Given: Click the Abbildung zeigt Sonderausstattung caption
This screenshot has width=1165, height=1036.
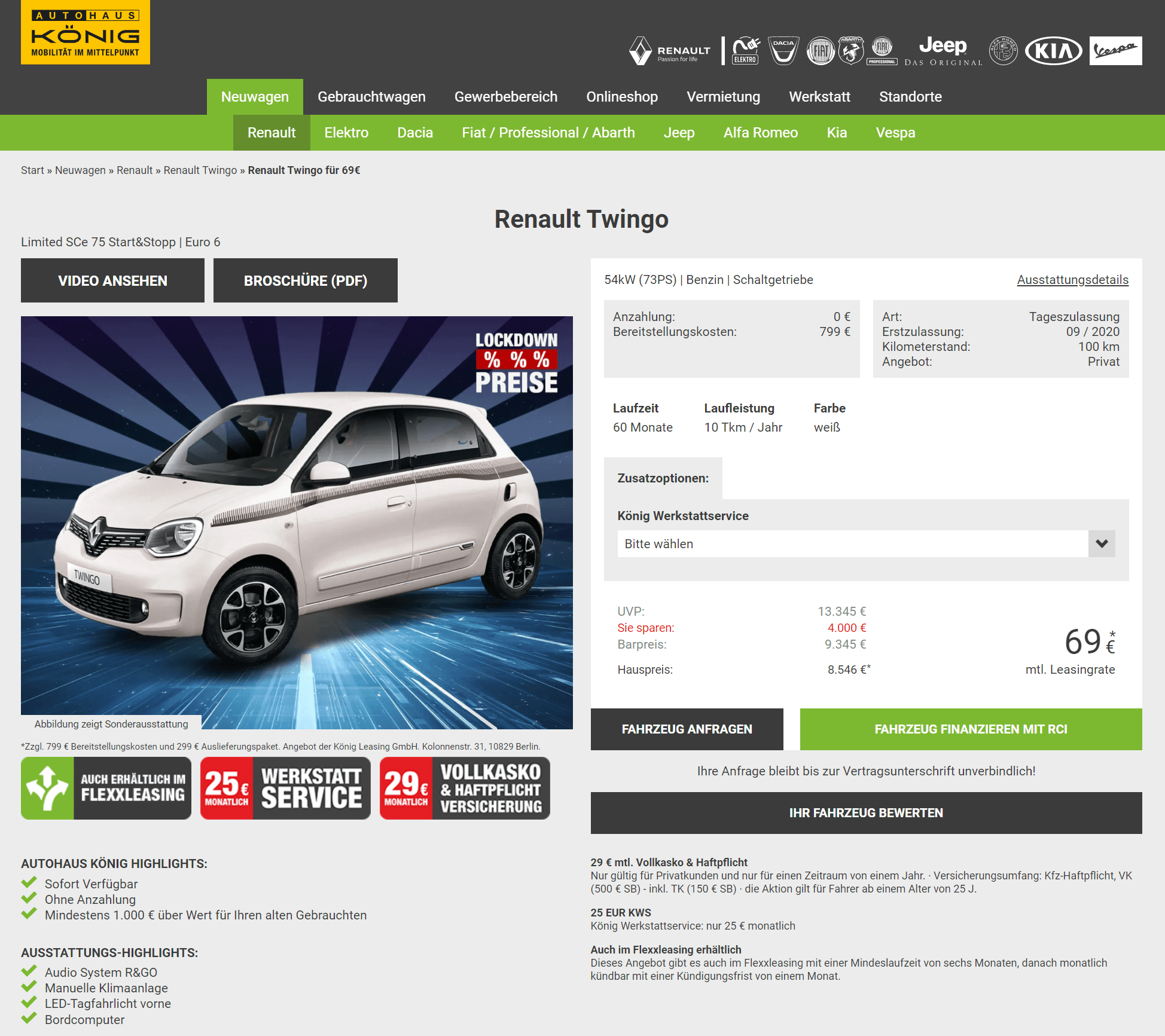Looking at the screenshot, I should 111,724.
